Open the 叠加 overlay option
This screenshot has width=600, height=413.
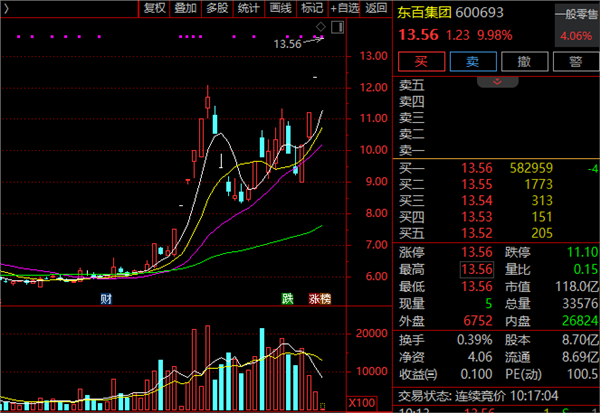(185, 9)
